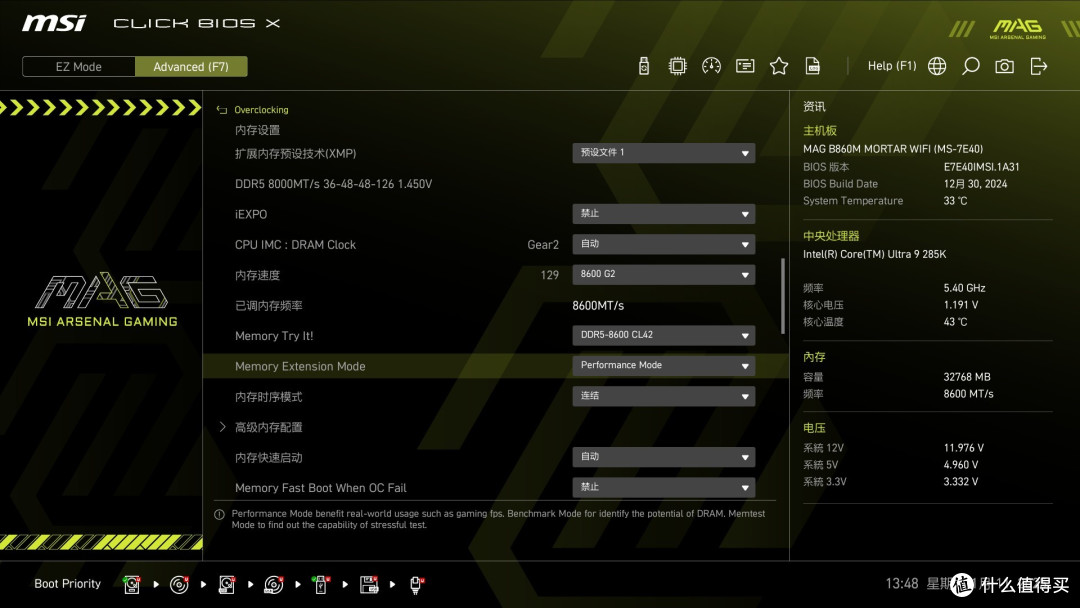Click the Memory Try It! label
This screenshot has height=608, width=1080.
tap(274, 336)
